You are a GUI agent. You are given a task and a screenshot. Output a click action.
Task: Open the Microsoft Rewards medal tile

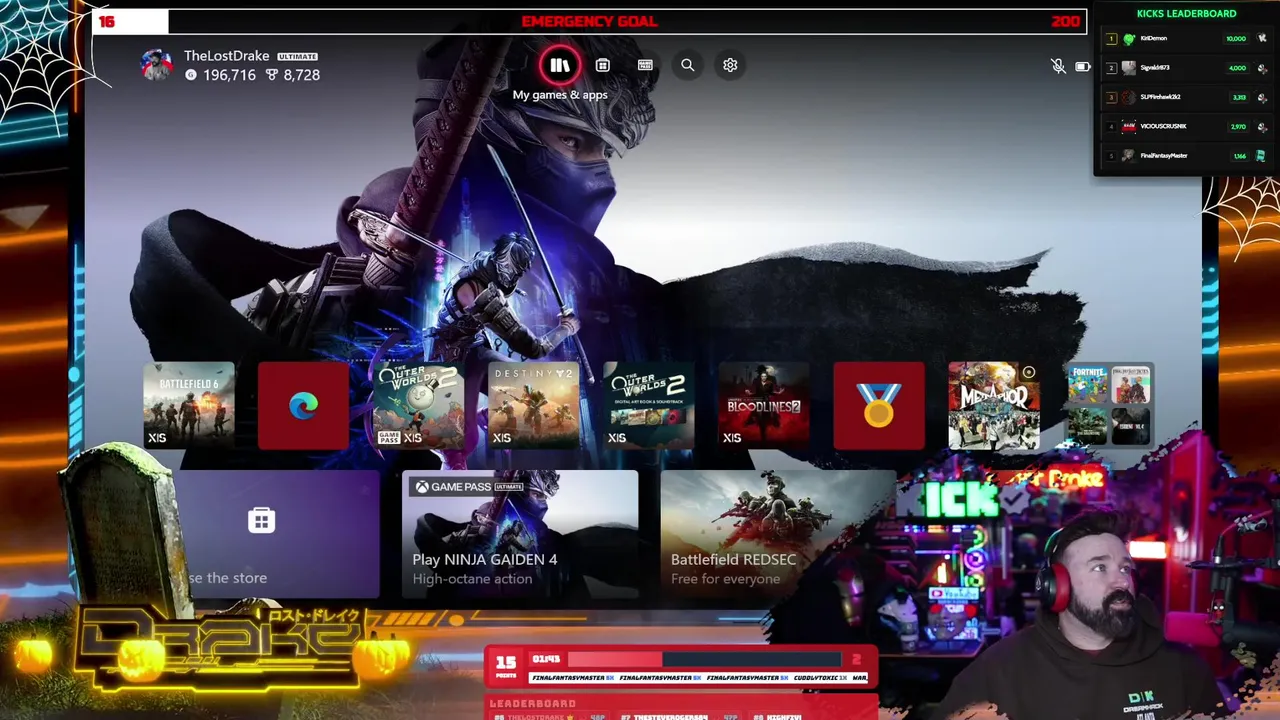click(879, 405)
